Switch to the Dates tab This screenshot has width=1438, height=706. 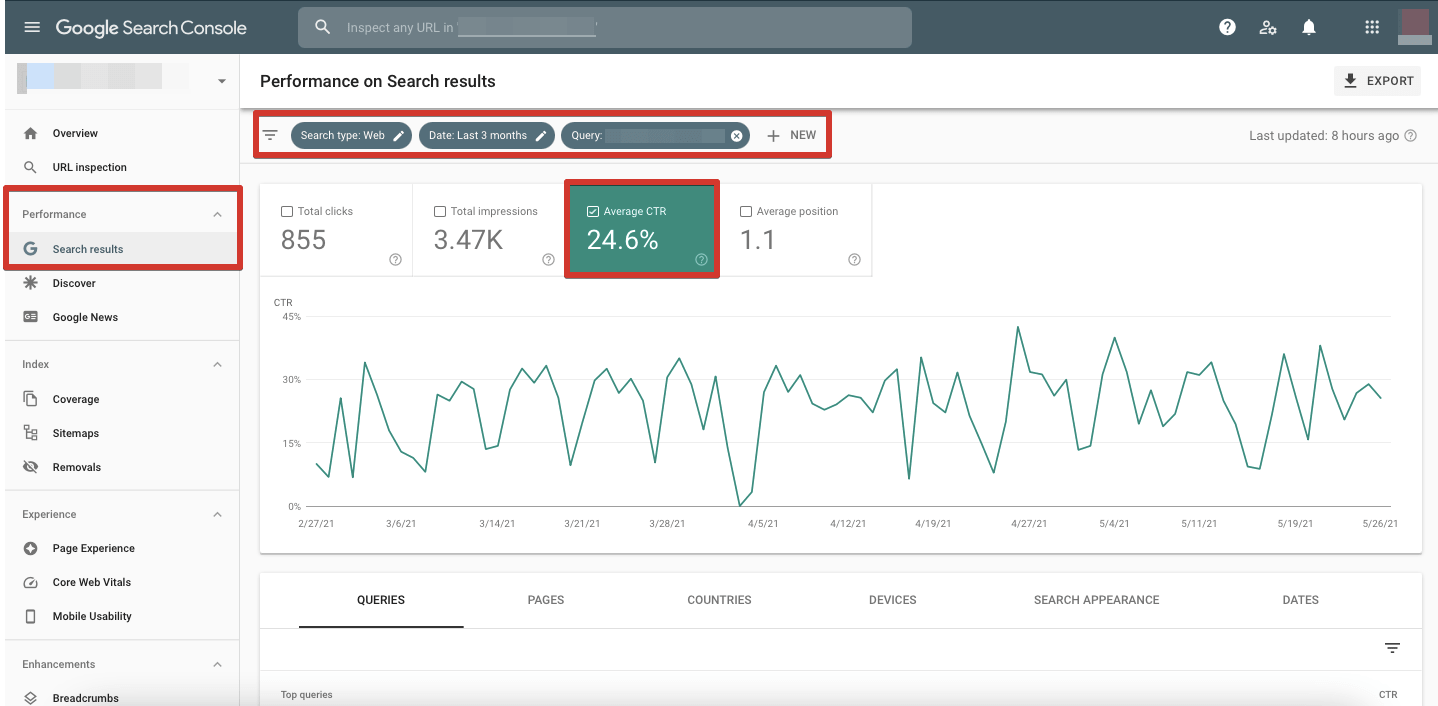1301,600
